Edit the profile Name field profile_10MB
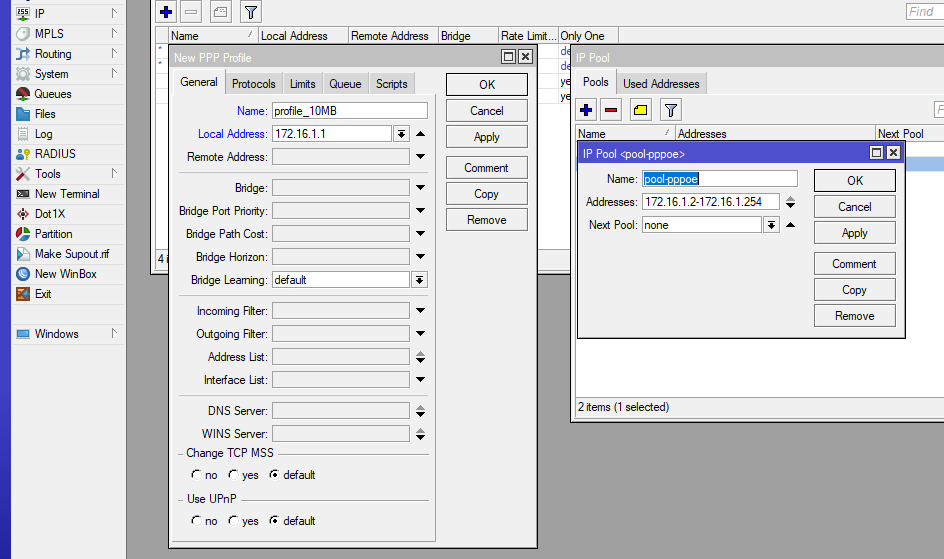The width and height of the screenshot is (944, 559). (x=350, y=111)
